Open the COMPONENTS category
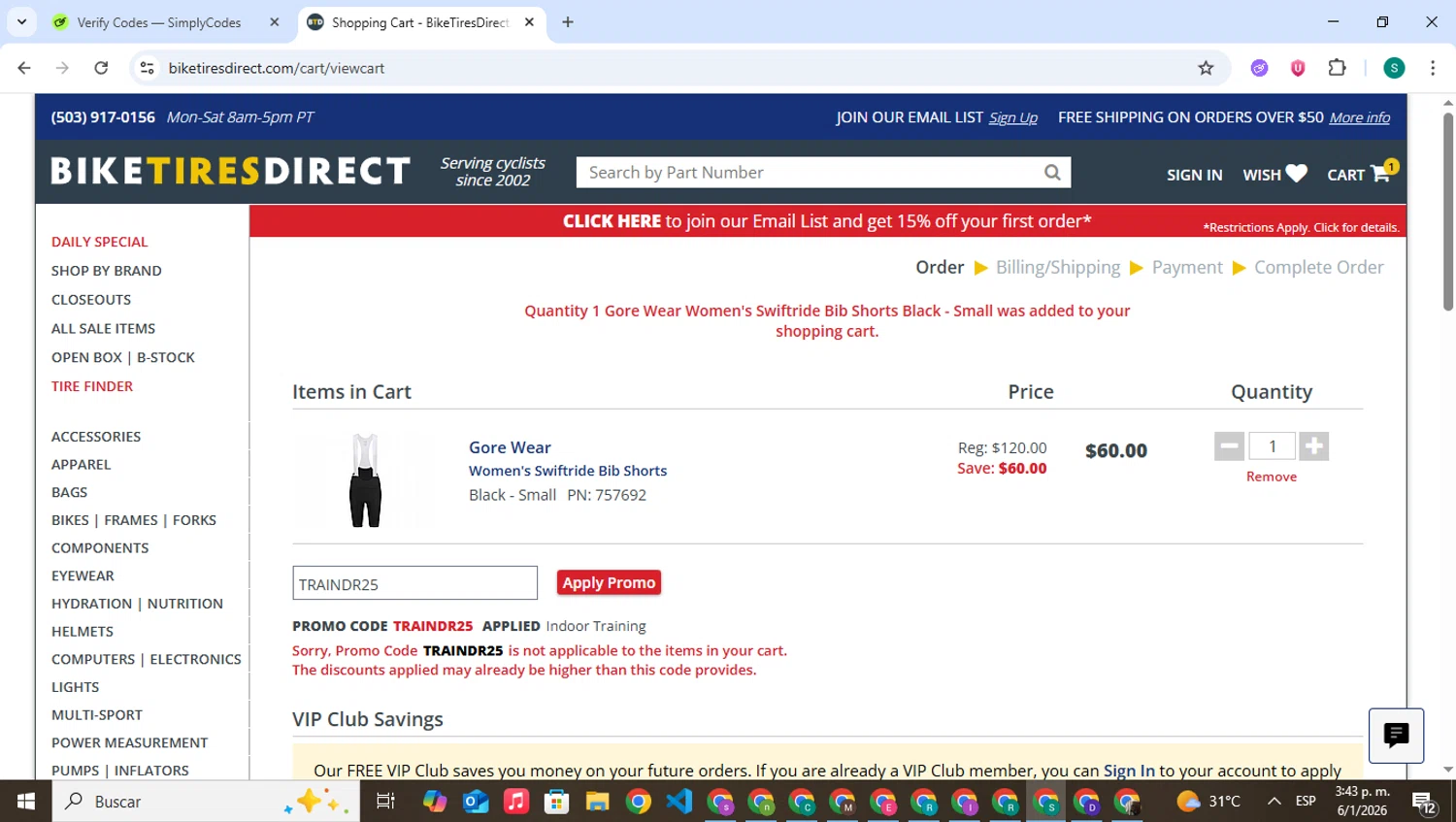This screenshot has height=822, width=1456. click(x=100, y=548)
